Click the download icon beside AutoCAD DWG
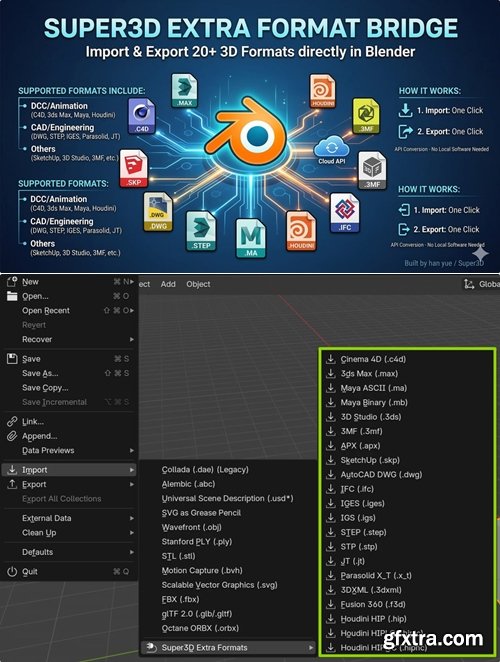500x662 pixels. click(330, 474)
